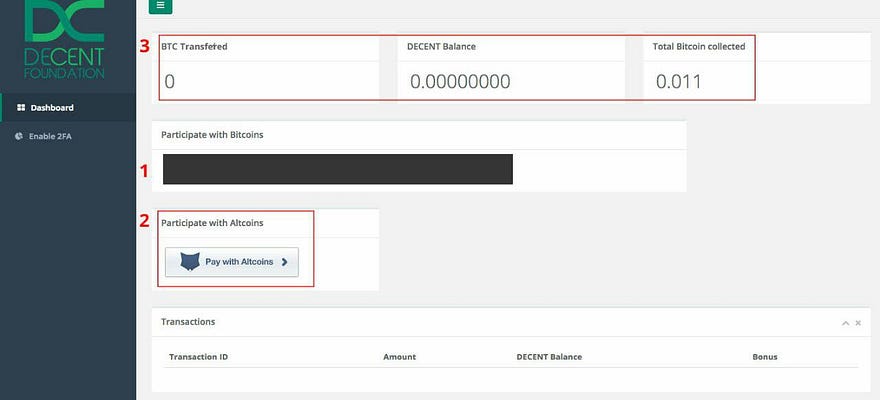This screenshot has height=400, width=880.
Task: Click the Participate with Altcoins heading
Action: [212, 223]
